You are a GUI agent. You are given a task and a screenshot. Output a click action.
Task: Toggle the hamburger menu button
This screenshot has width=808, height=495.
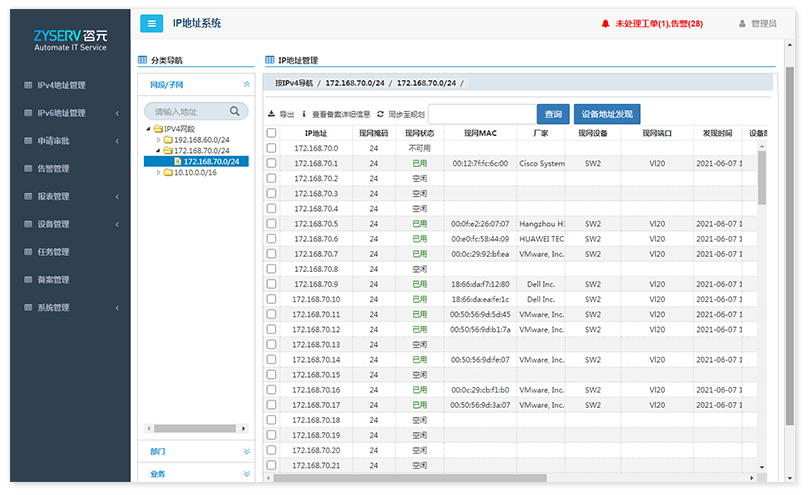[x=152, y=23]
